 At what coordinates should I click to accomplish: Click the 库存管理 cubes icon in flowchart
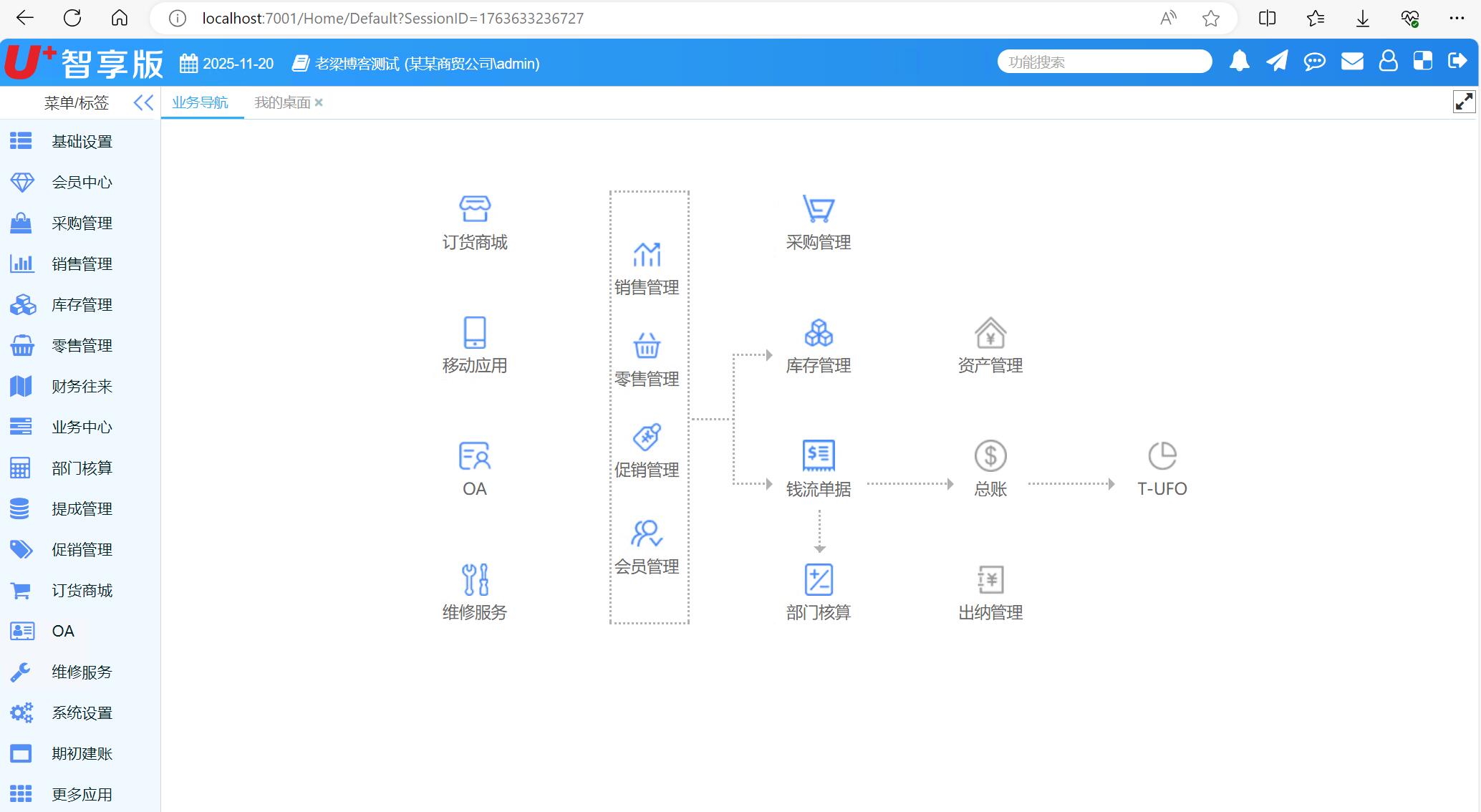[818, 333]
